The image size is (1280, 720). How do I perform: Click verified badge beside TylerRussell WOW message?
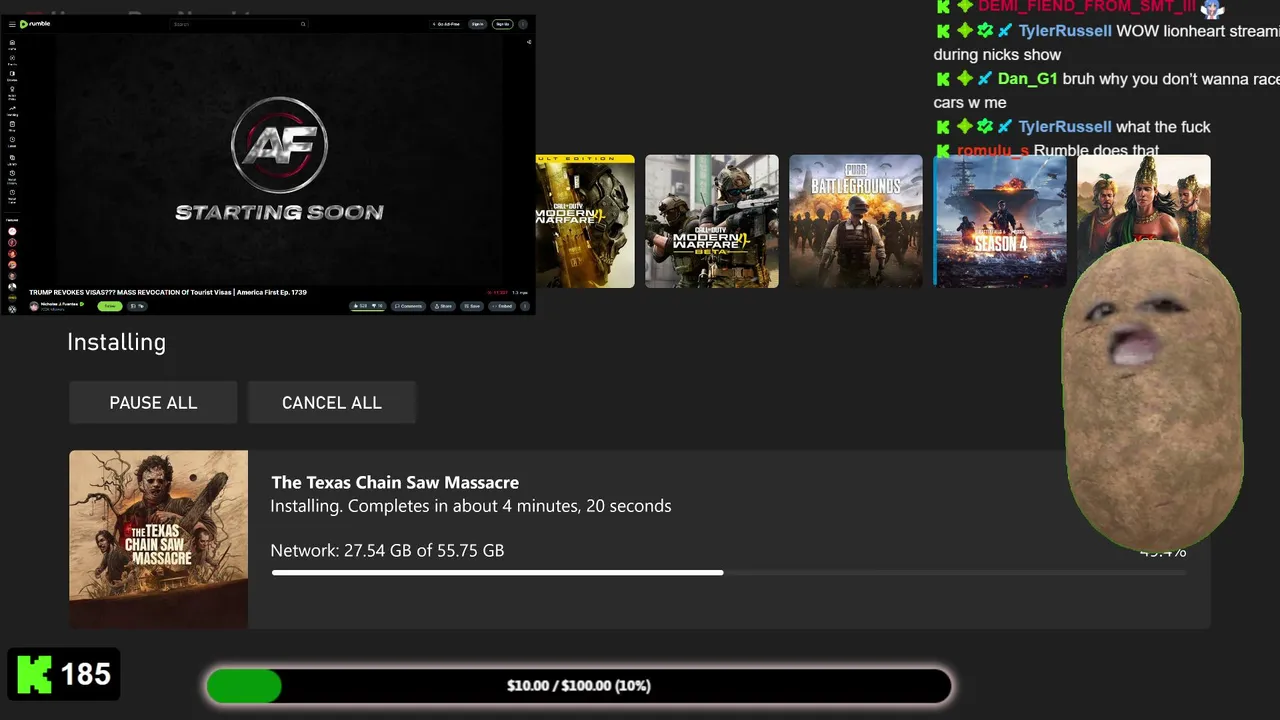pos(985,31)
